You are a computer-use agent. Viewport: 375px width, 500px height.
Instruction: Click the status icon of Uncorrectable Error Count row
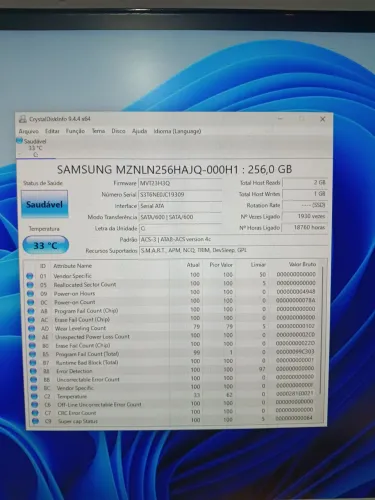33,380
